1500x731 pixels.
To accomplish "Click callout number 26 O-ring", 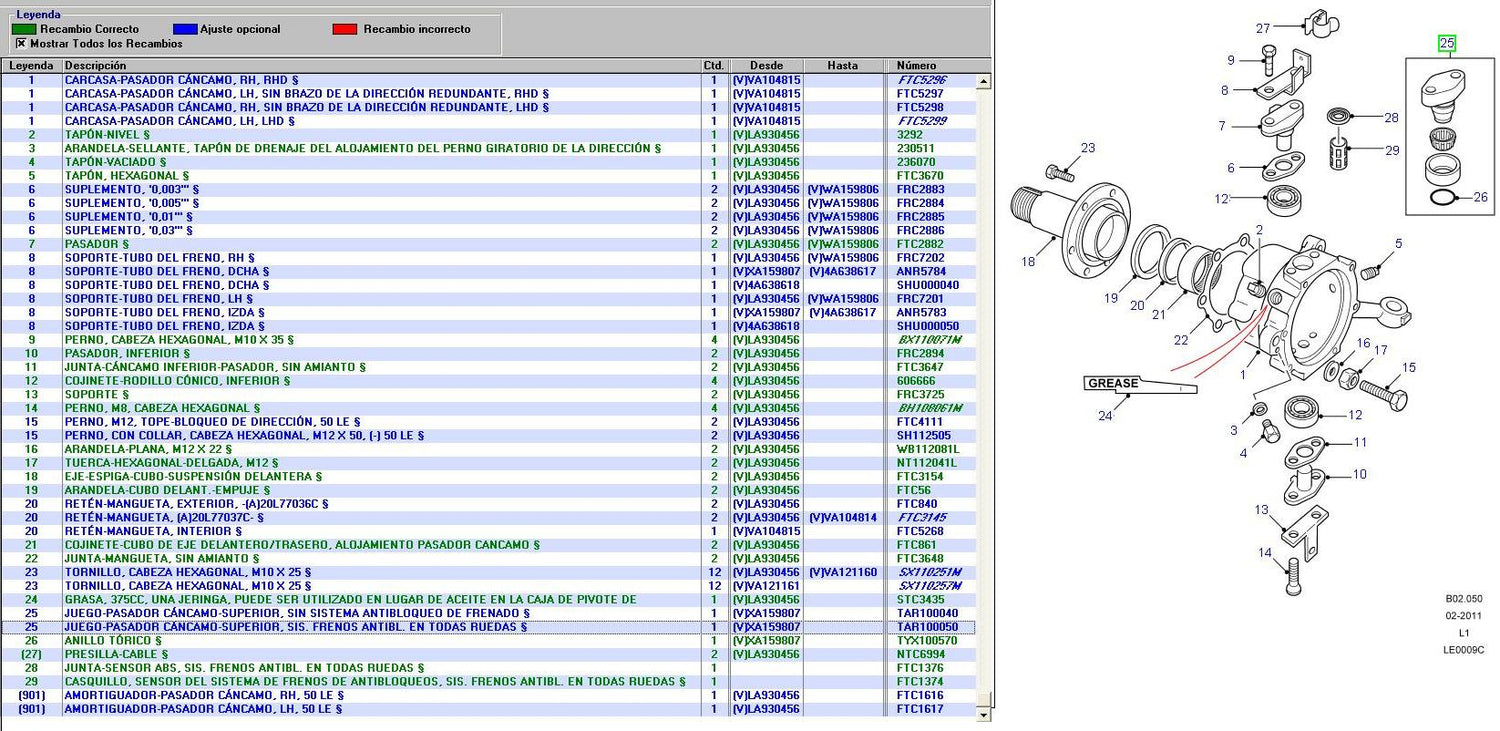I will coord(1480,197).
